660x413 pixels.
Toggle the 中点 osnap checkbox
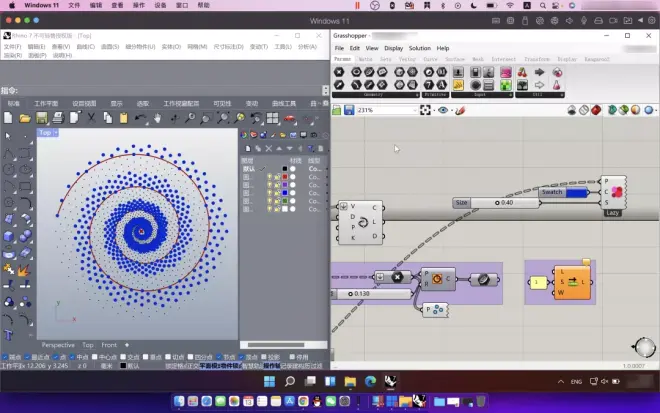tap(72, 357)
